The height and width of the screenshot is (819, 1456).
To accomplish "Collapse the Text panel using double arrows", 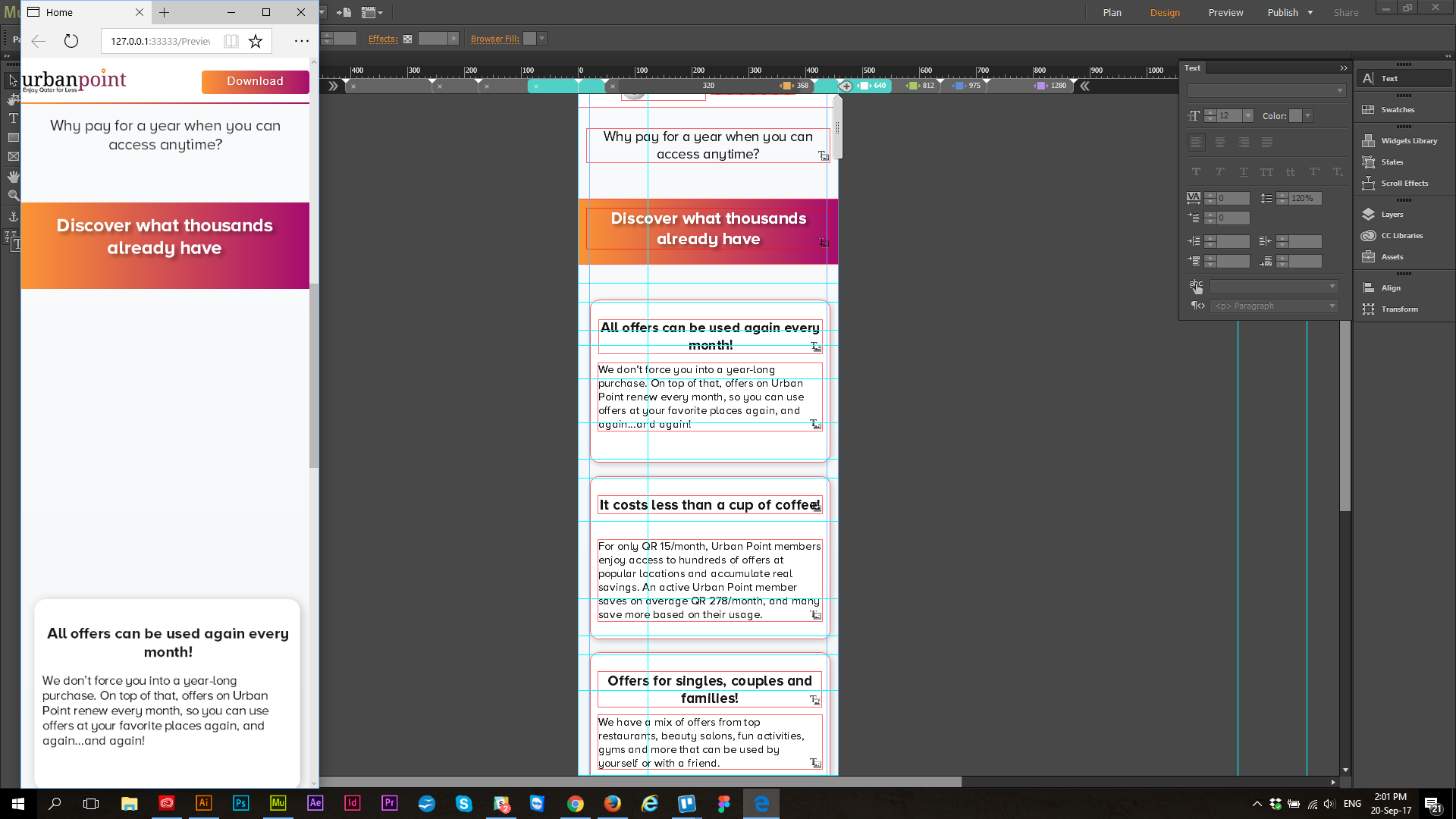I will pos(1344,68).
